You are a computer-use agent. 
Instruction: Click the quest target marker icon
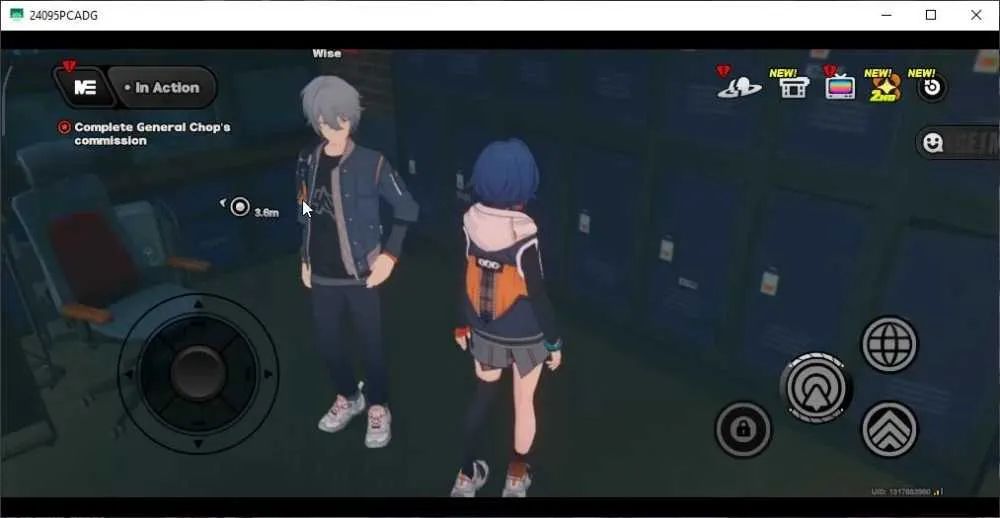coord(240,207)
